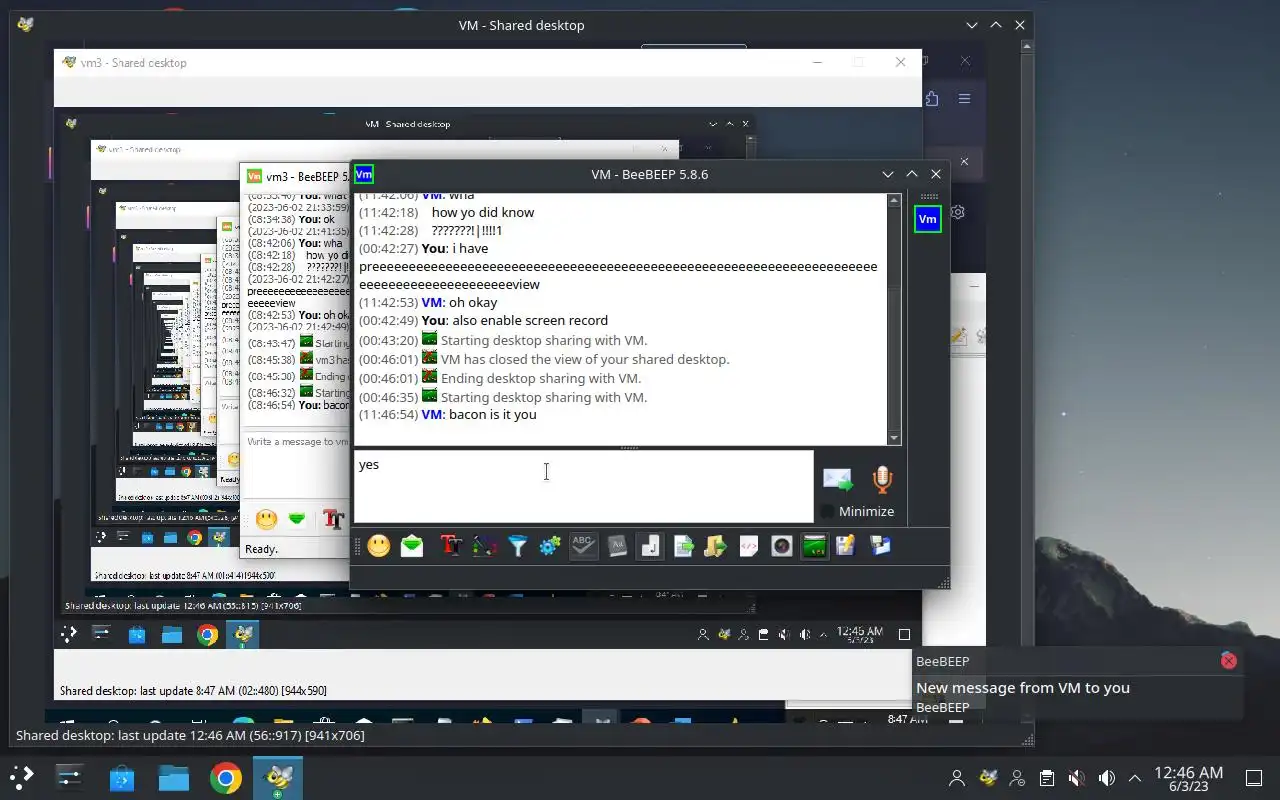
Task: Open the clipboard tray applet
Action: [1047, 778]
